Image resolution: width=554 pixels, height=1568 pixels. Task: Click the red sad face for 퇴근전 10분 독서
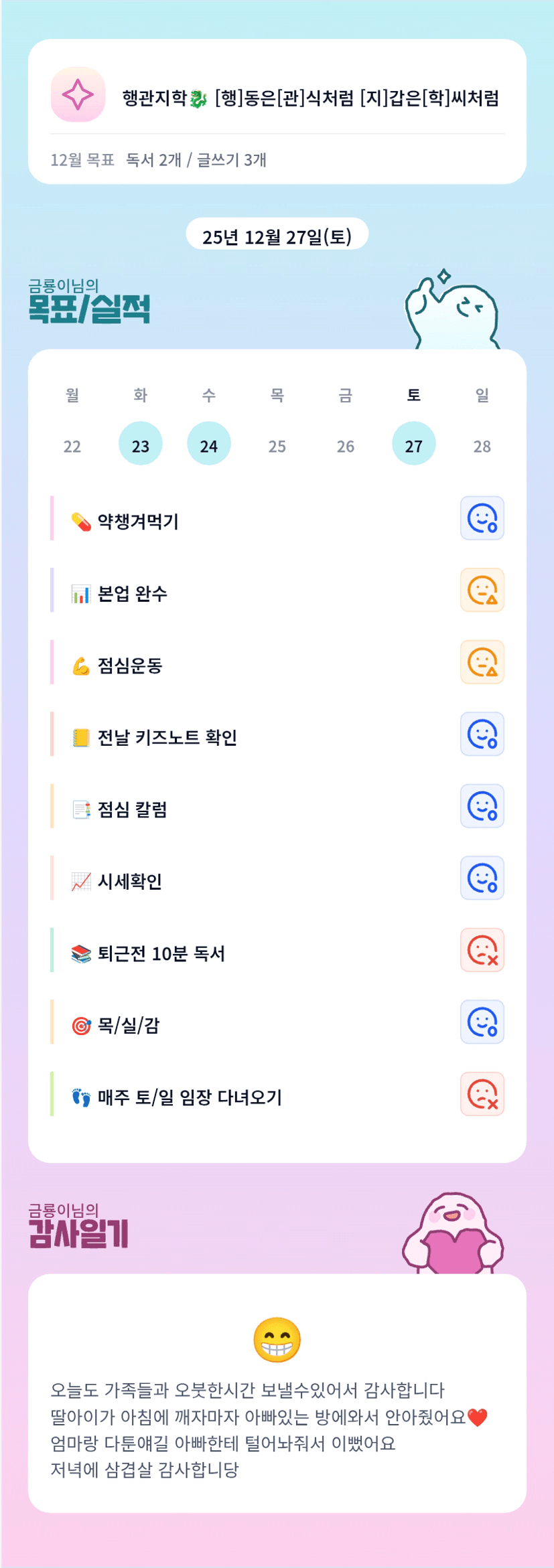click(482, 950)
